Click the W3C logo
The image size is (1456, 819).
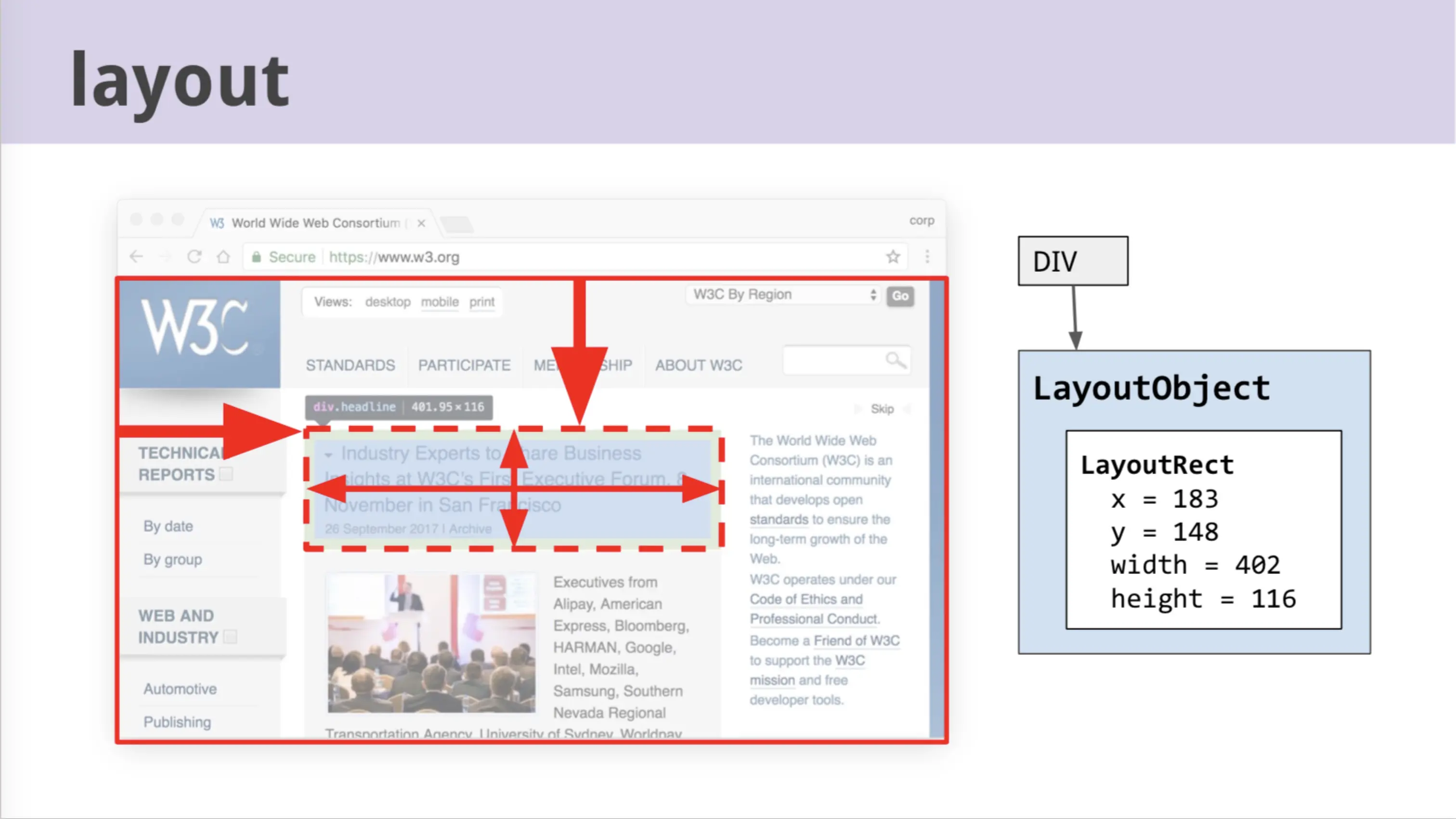(199, 334)
